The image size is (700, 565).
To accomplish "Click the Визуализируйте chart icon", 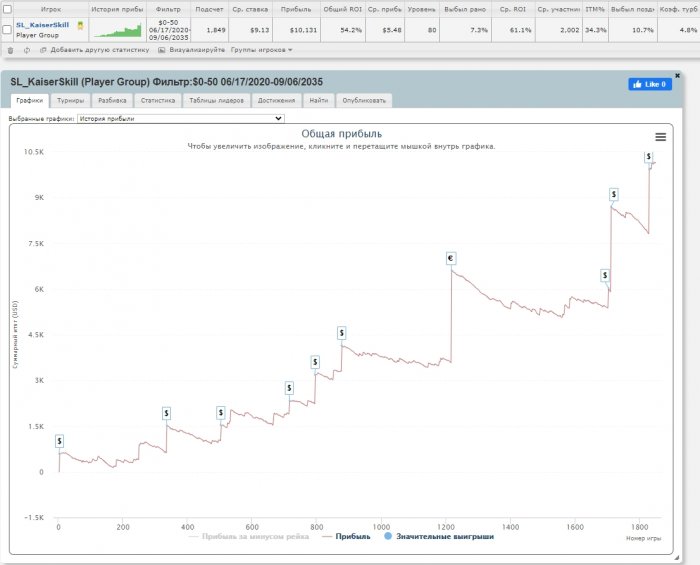I will pos(162,50).
